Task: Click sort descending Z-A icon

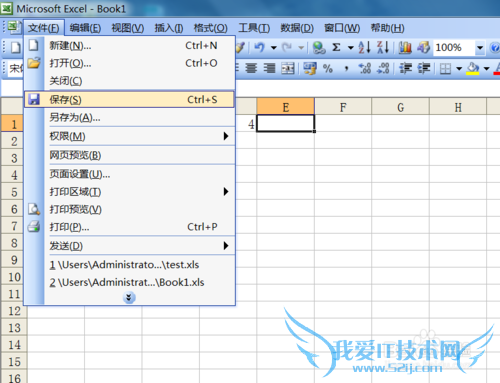Action: (x=383, y=47)
